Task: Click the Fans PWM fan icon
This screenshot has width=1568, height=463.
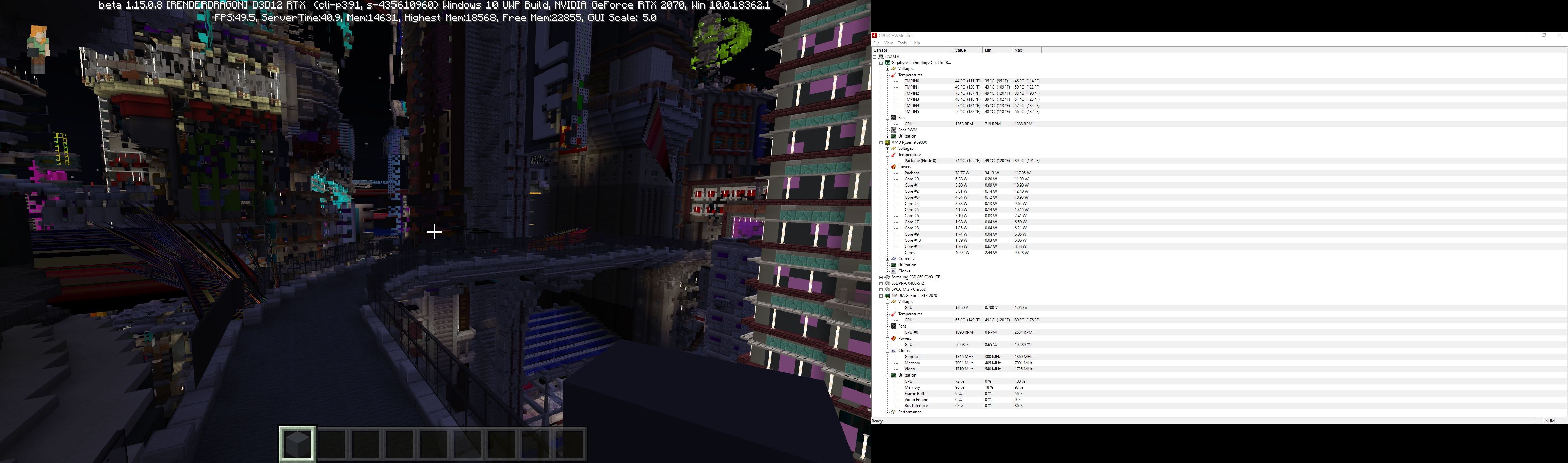Action: tap(893, 130)
